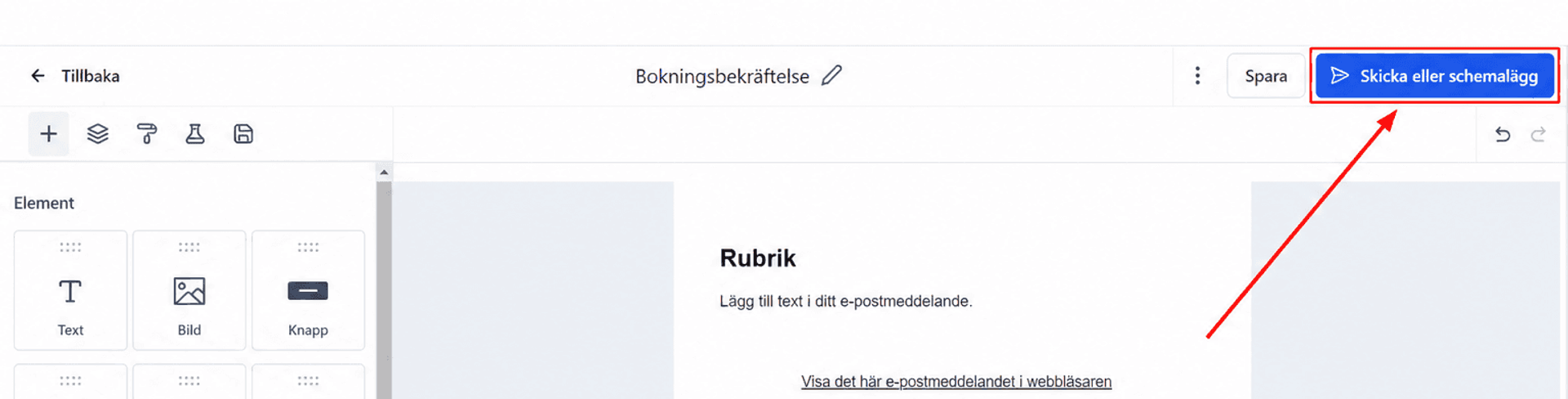The height and width of the screenshot is (399, 1568).
Task: Click the Bokningsbekräftelse title text
Action: [x=722, y=76]
